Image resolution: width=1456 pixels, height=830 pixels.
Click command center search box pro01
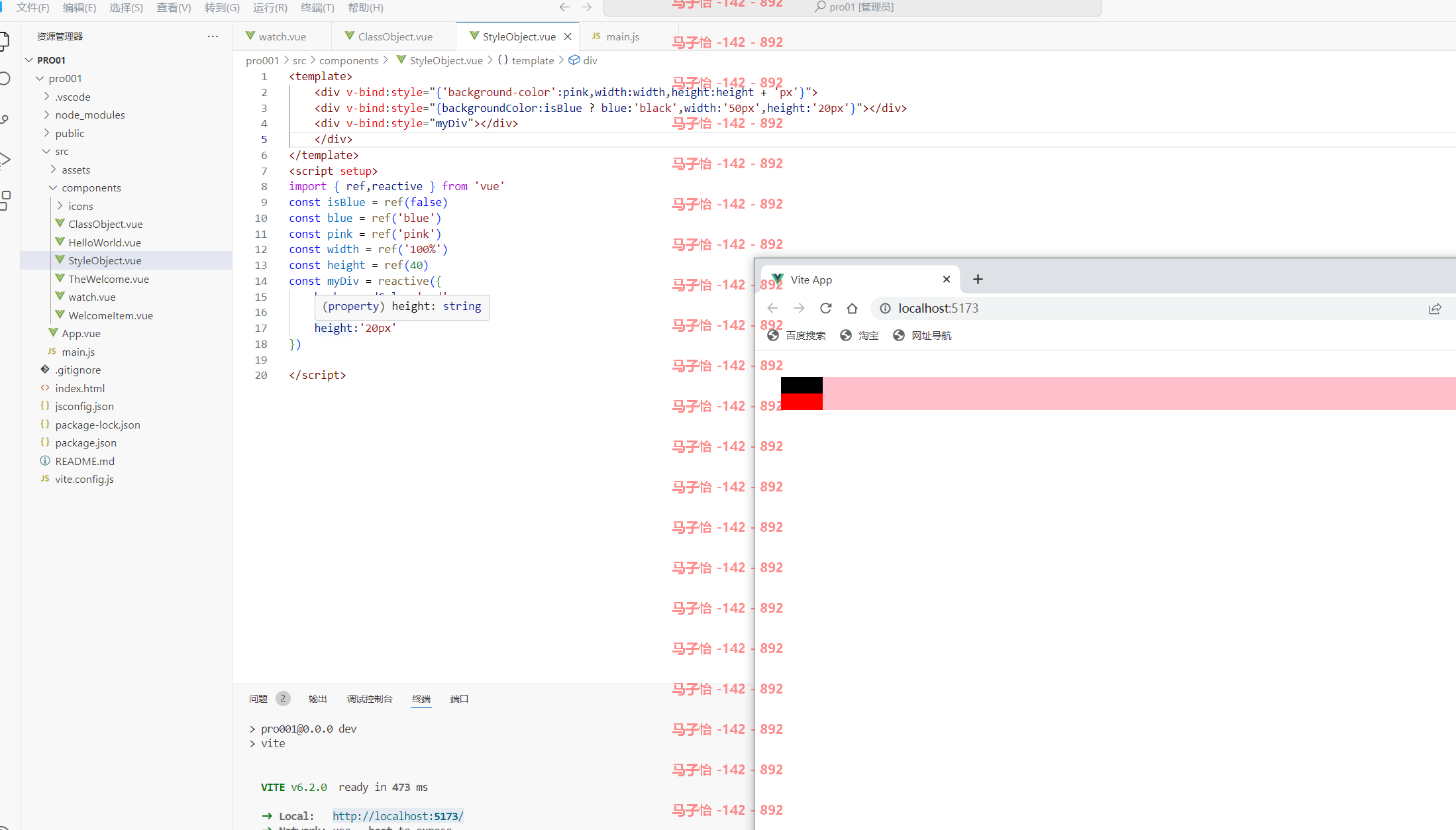(853, 7)
